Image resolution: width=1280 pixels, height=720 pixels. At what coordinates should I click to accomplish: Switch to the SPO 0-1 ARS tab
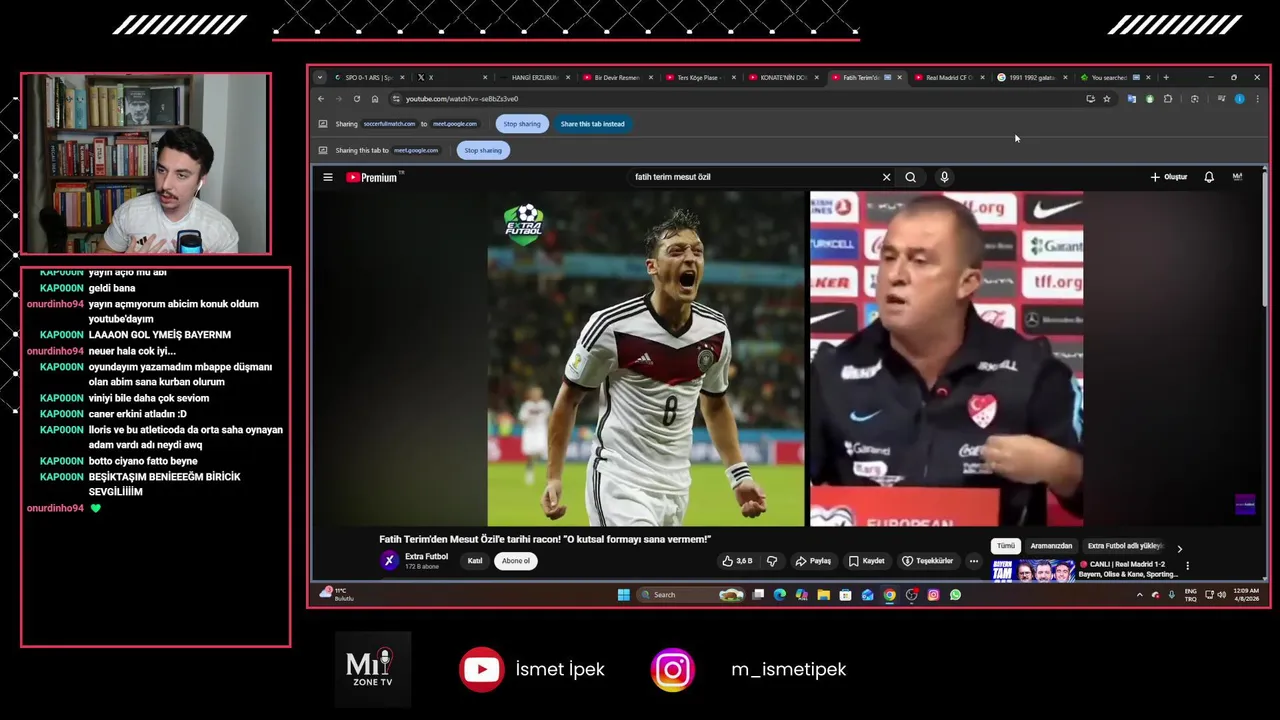[x=368, y=77]
